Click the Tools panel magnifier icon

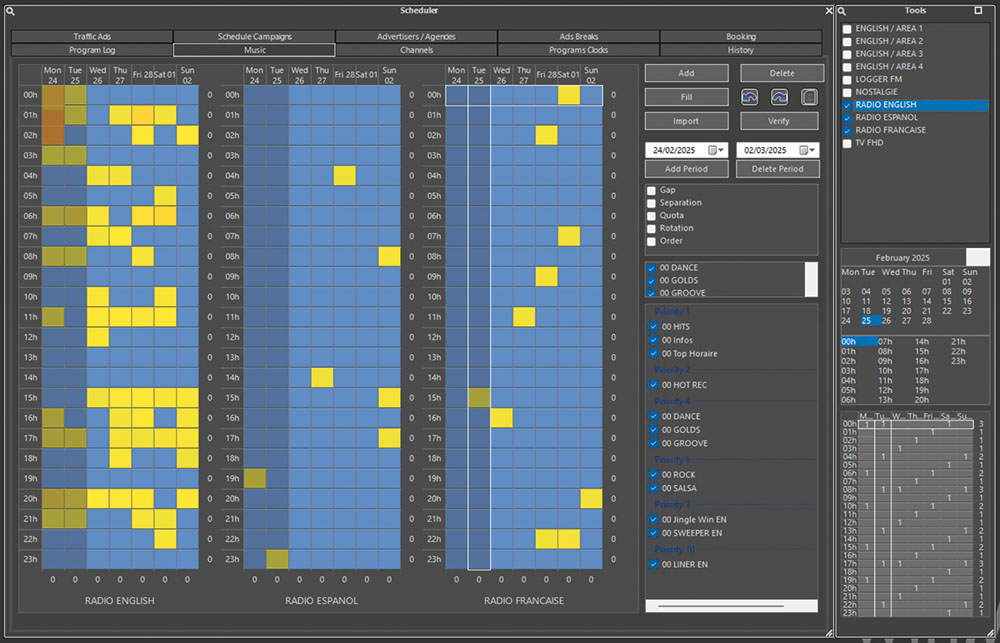tap(844, 10)
